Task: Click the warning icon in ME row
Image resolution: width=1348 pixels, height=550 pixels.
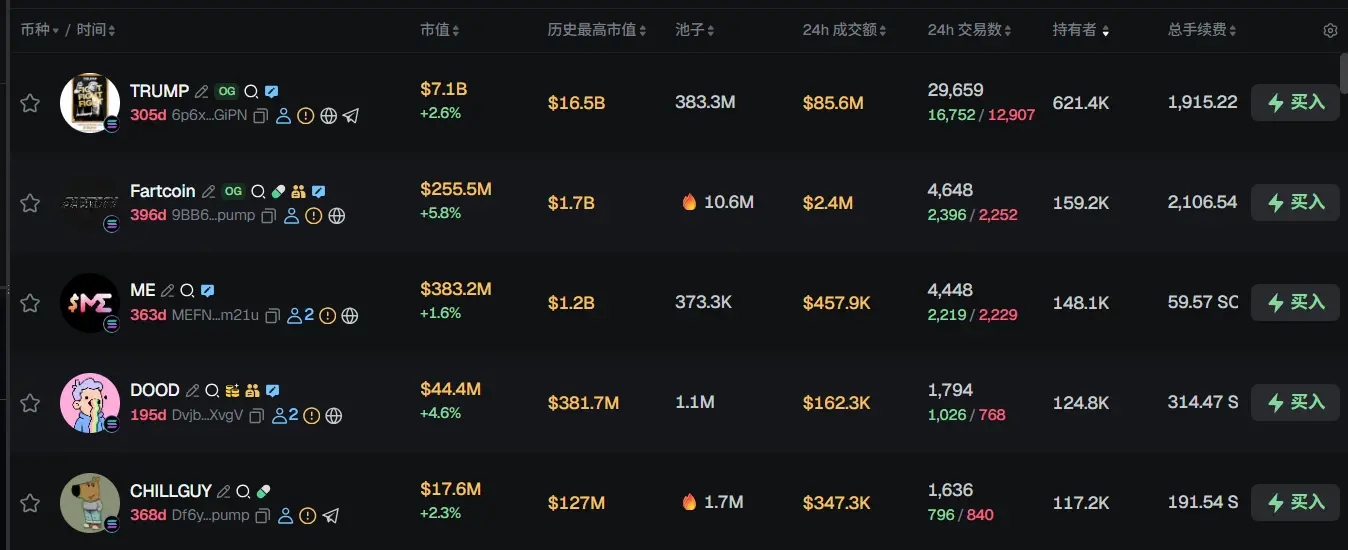Action: (327, 316)
